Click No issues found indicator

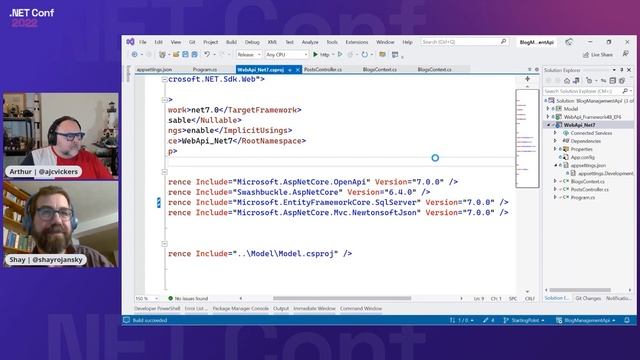(188, 298)
